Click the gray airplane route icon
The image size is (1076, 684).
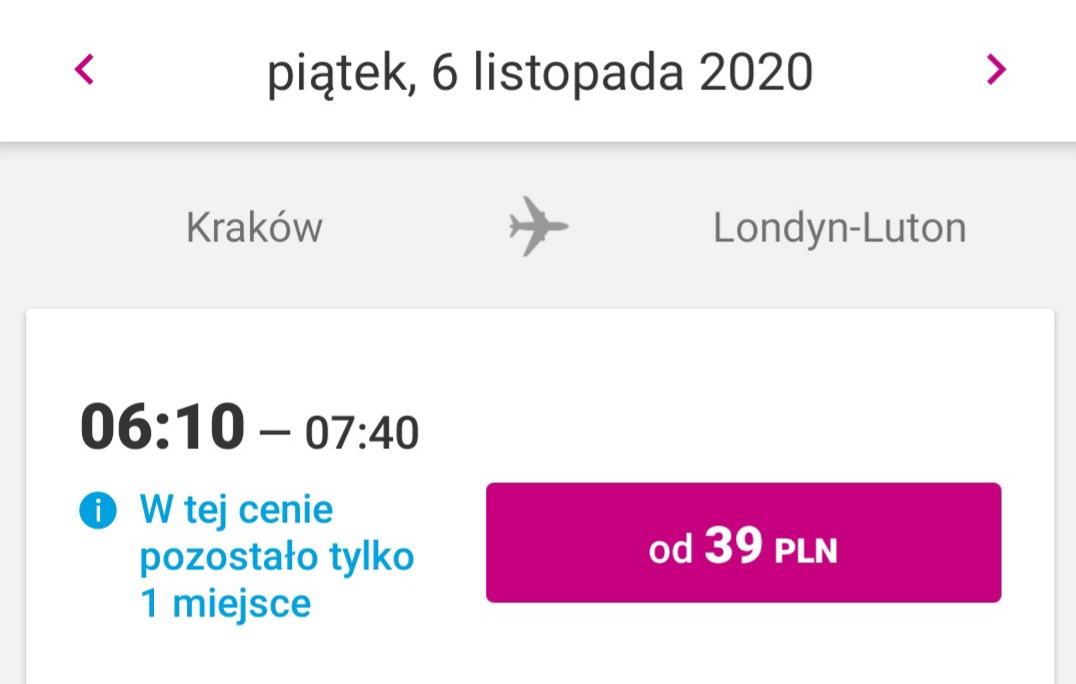point(539,226)
